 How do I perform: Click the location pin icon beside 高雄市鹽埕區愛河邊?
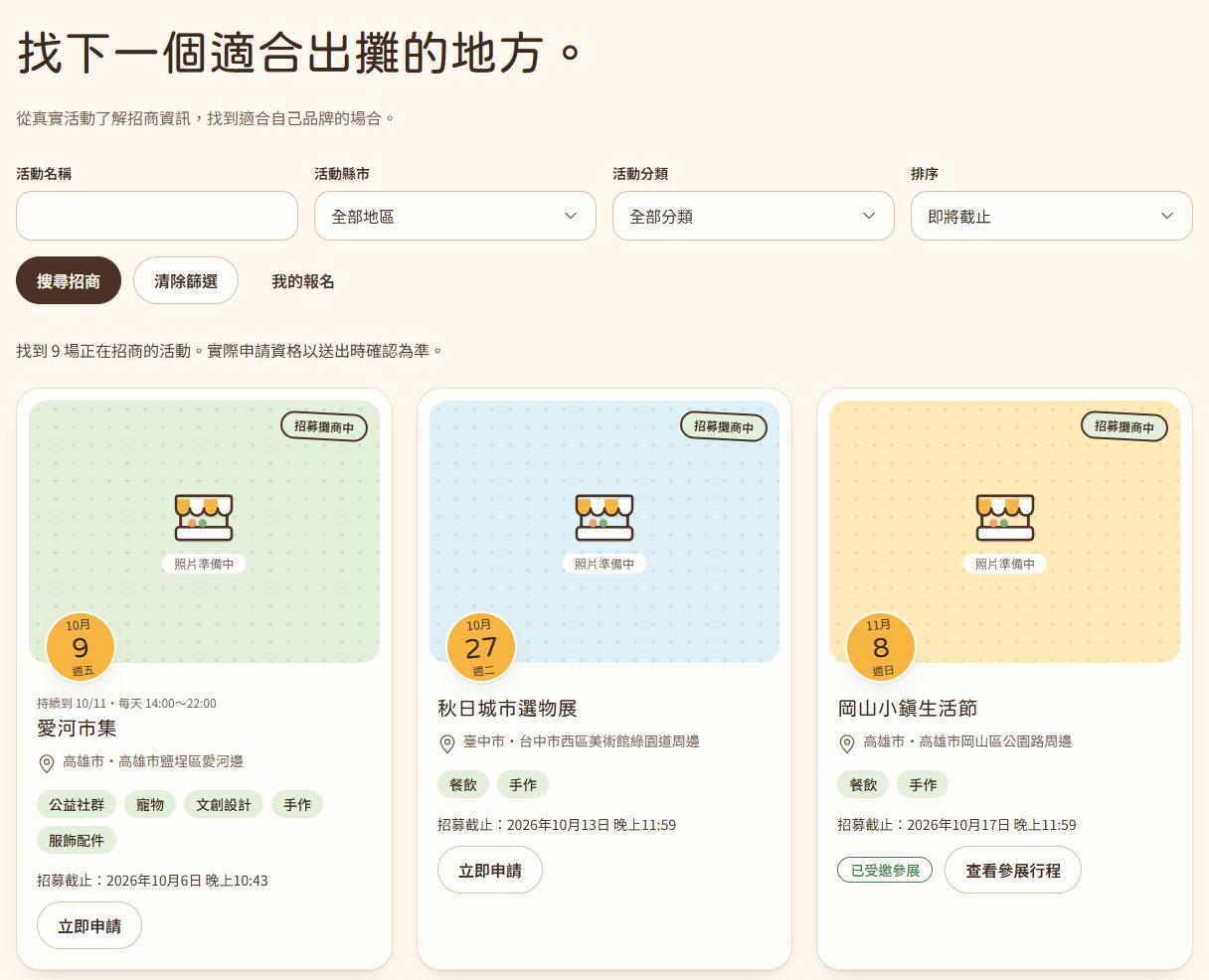coord(46,763)
